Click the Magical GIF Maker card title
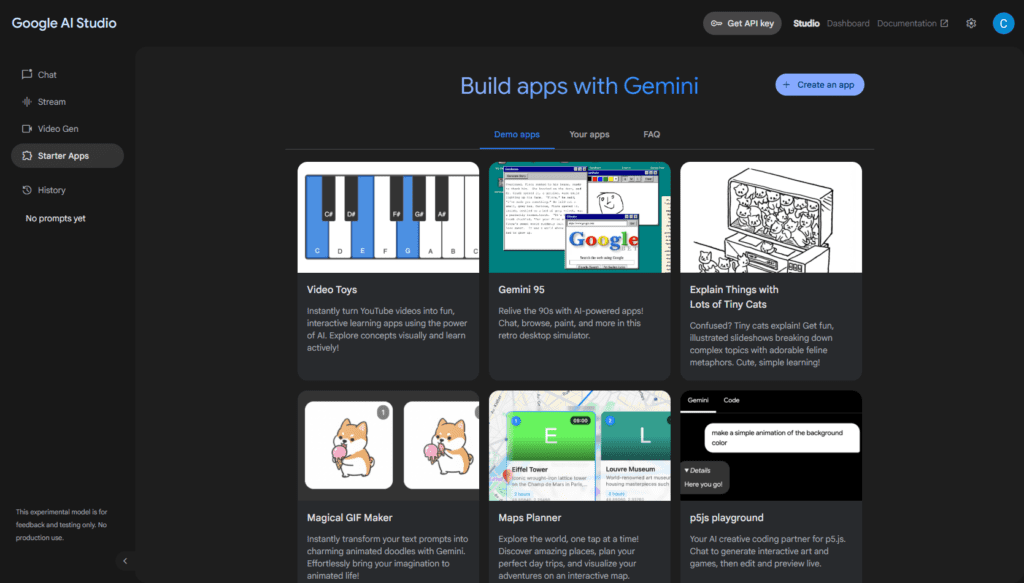The image size is (1024, 583). click(x=349, y=518)
